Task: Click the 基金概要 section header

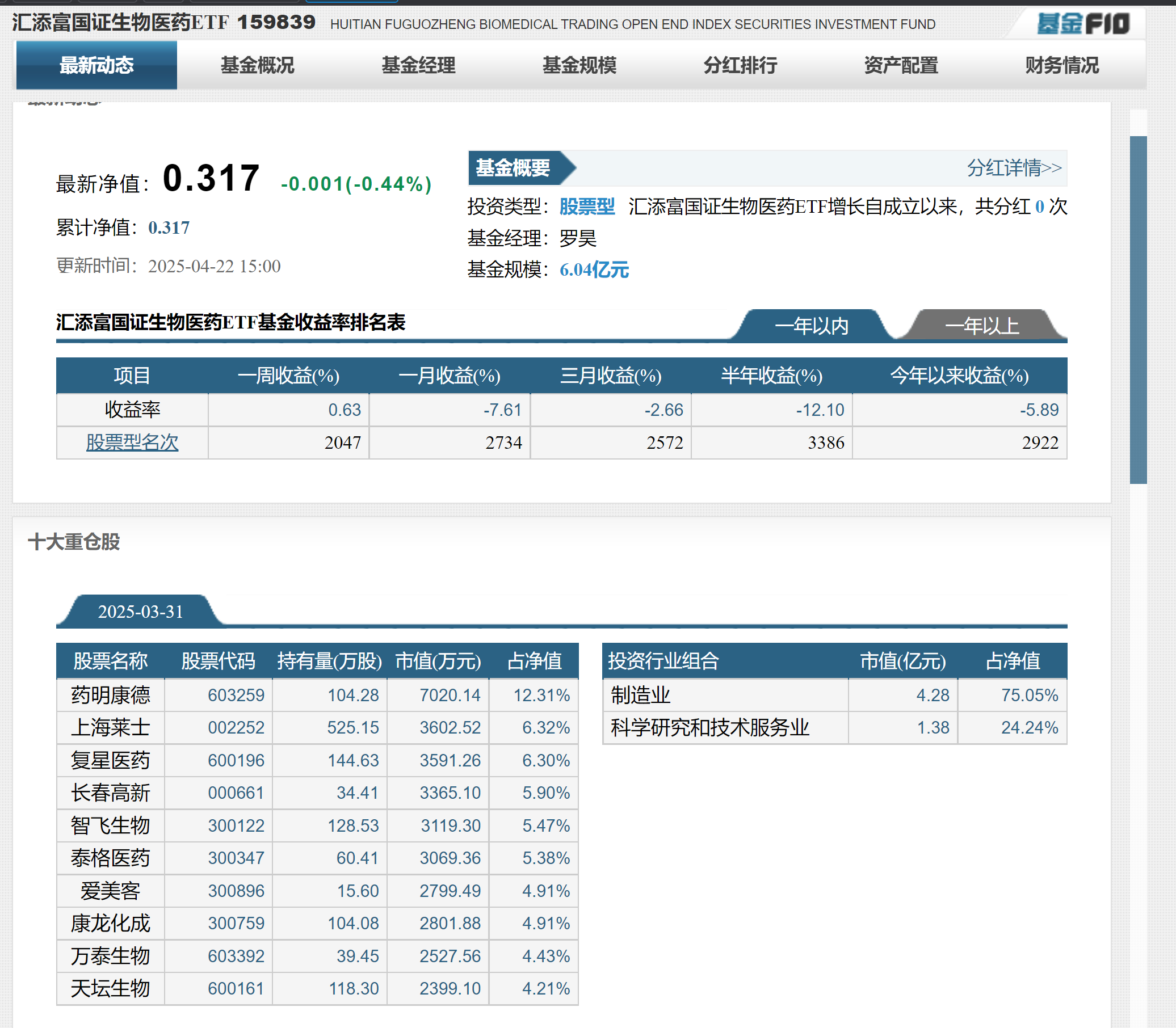Action: (x=513, y=168)
